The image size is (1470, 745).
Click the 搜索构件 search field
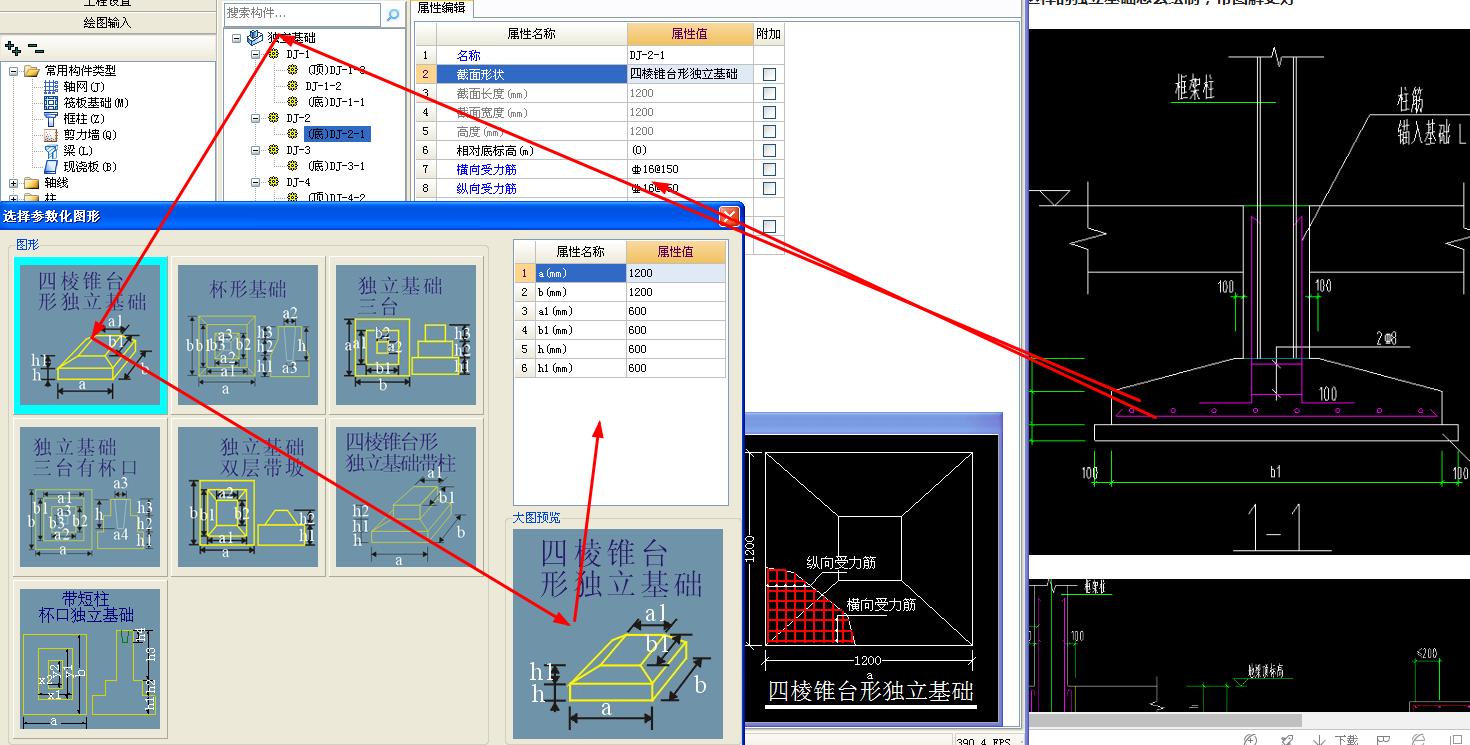coord(302,14)
